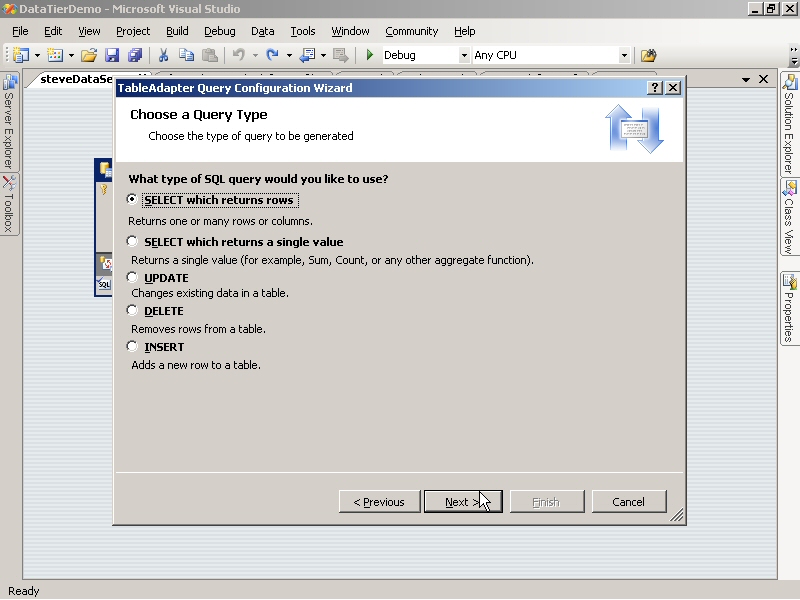Click the Redo arrow icon
The width and height of the screenshot is (800, 600).
coord(272,55)
